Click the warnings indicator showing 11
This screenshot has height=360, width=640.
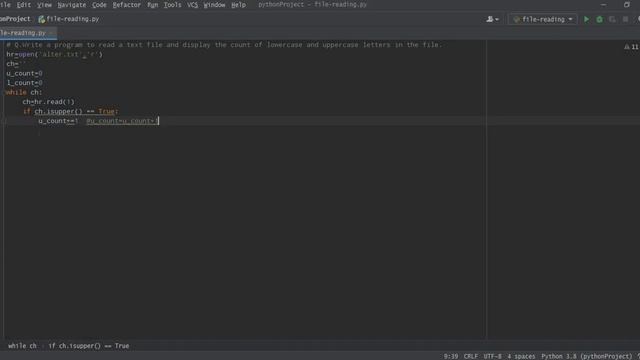[631, 47]
